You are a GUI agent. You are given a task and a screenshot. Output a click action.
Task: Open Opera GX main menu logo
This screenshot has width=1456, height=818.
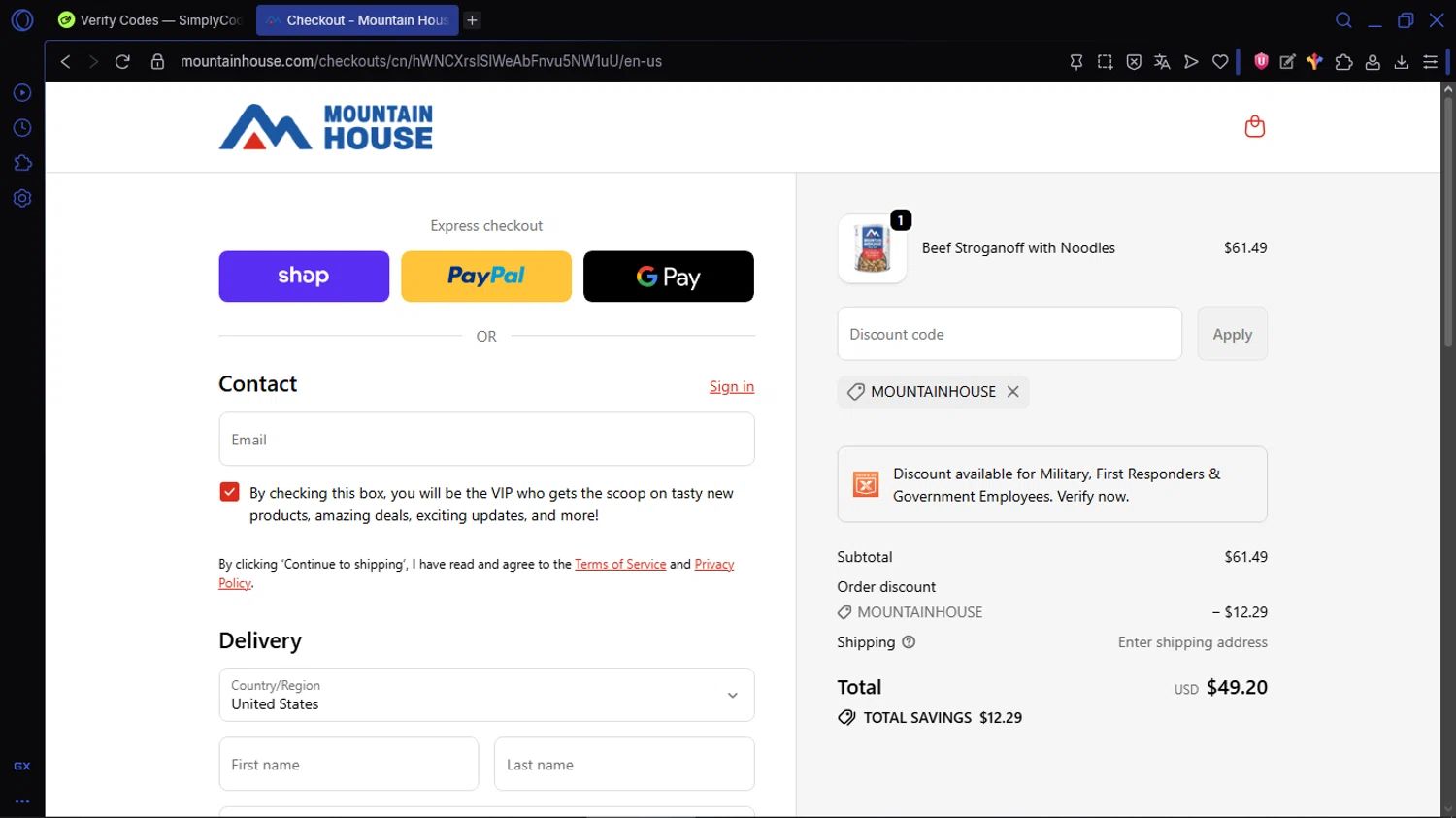pyautogui.click(x=22, y=20)
